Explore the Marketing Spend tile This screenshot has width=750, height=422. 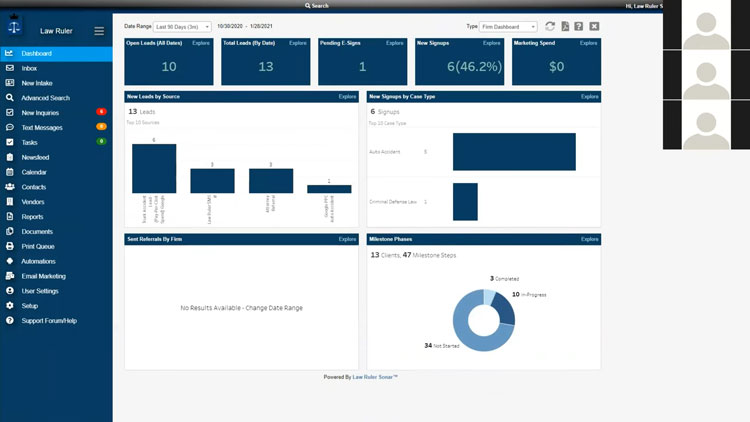(588, 43)
